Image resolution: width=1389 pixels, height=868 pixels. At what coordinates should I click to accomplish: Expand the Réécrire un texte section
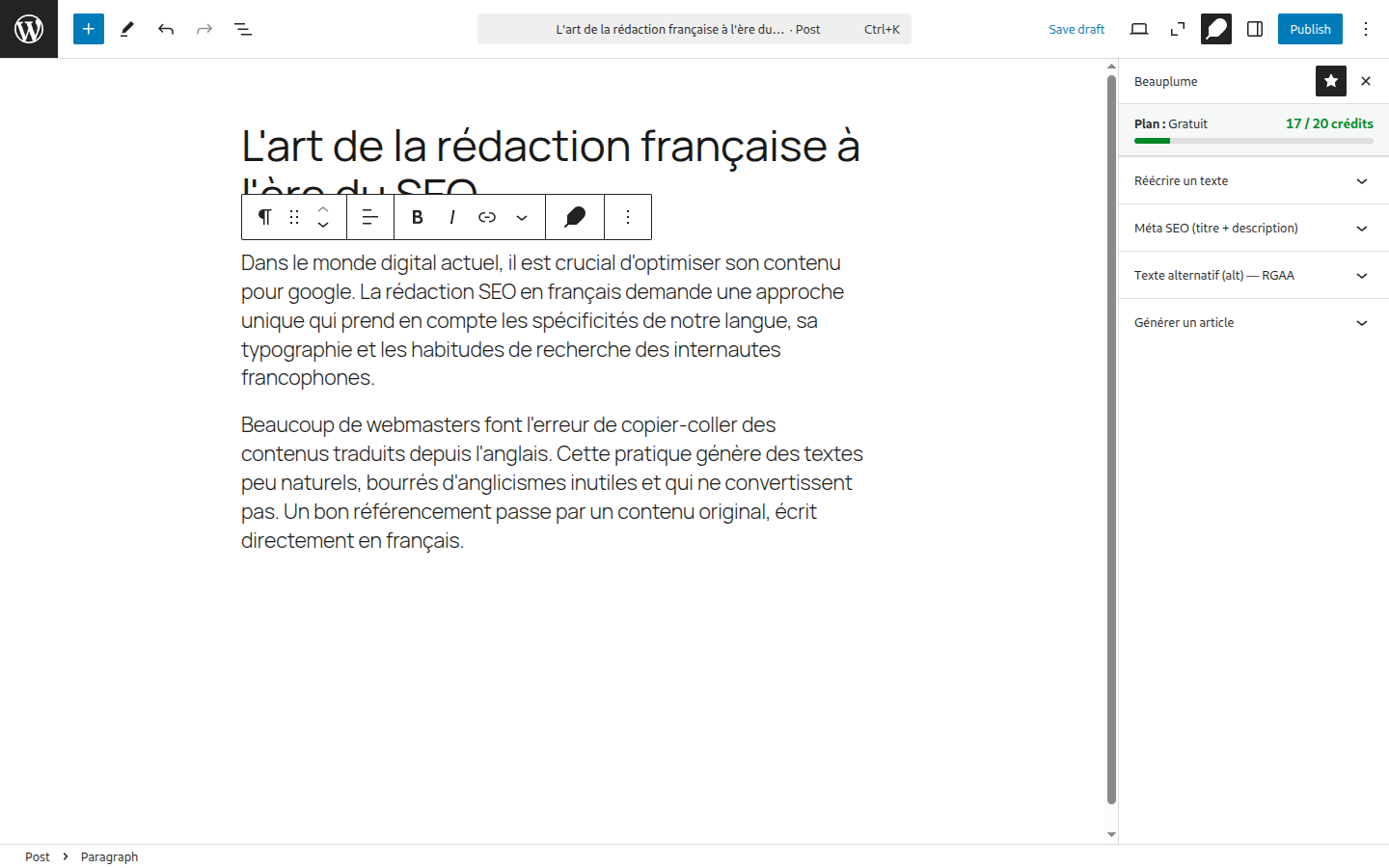coord(1254,181)
